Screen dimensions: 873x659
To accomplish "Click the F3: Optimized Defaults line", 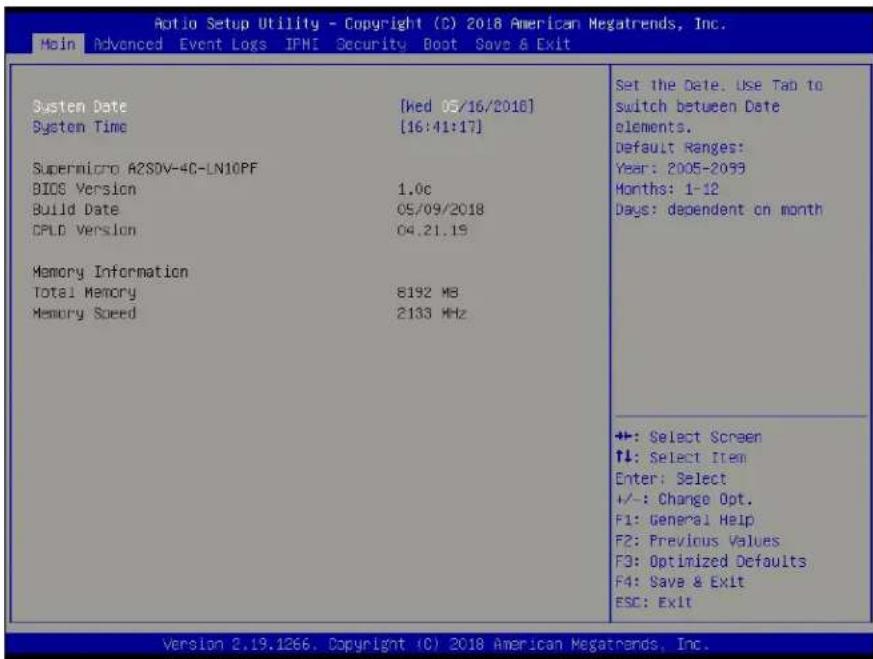I will 710,561.
